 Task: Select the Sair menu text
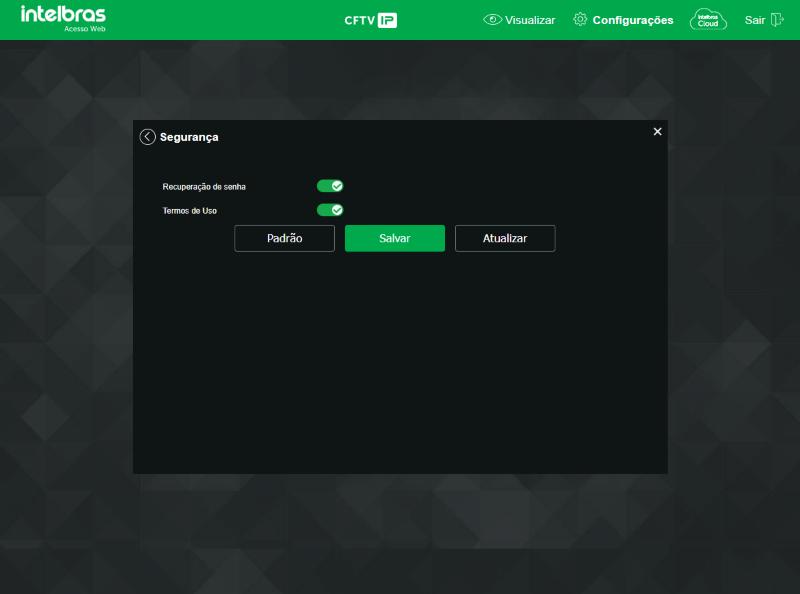(755, 20)
